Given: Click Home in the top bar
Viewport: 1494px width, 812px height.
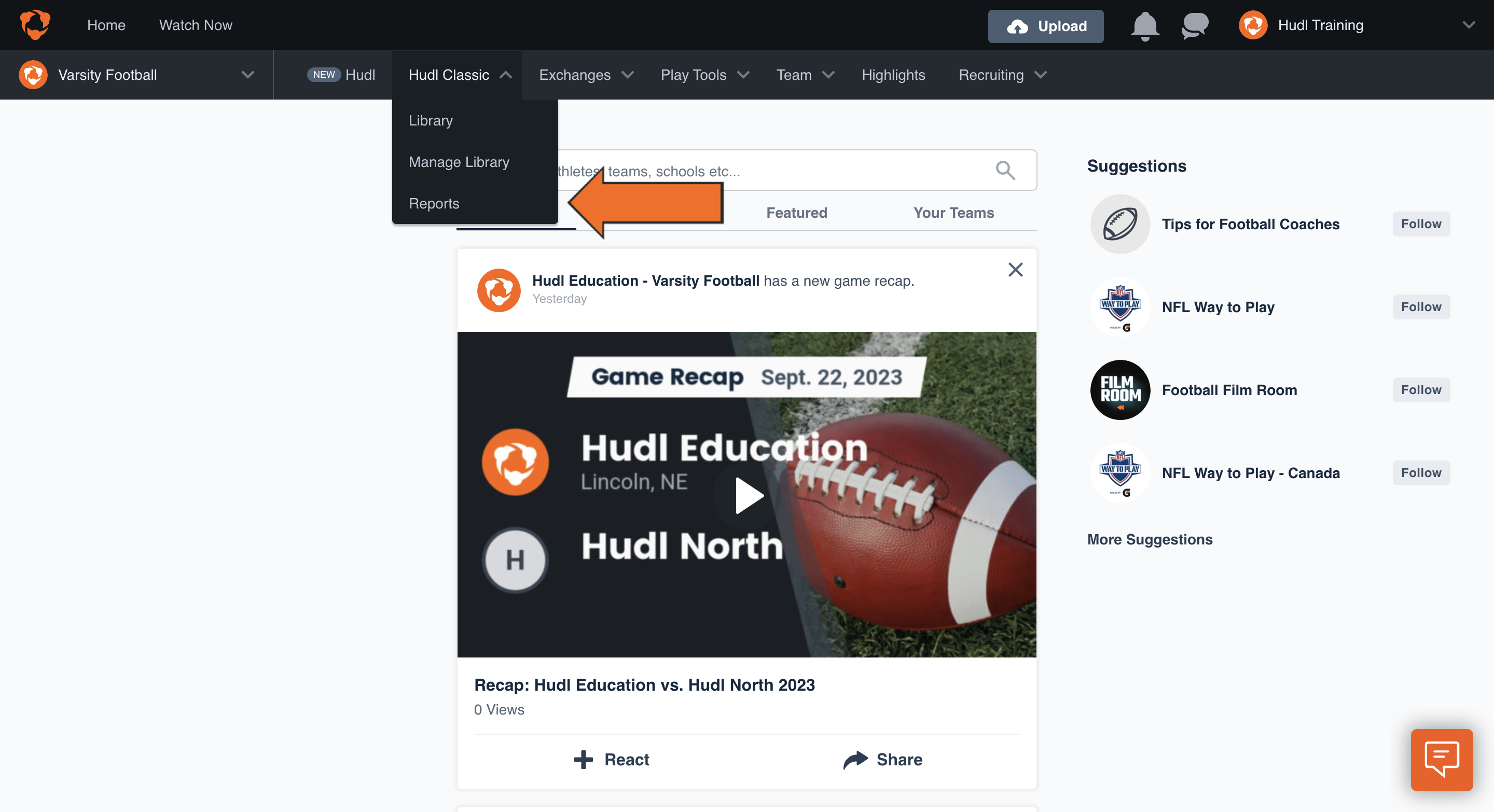Looking at the screenshot, I should (x=106, y=25).
